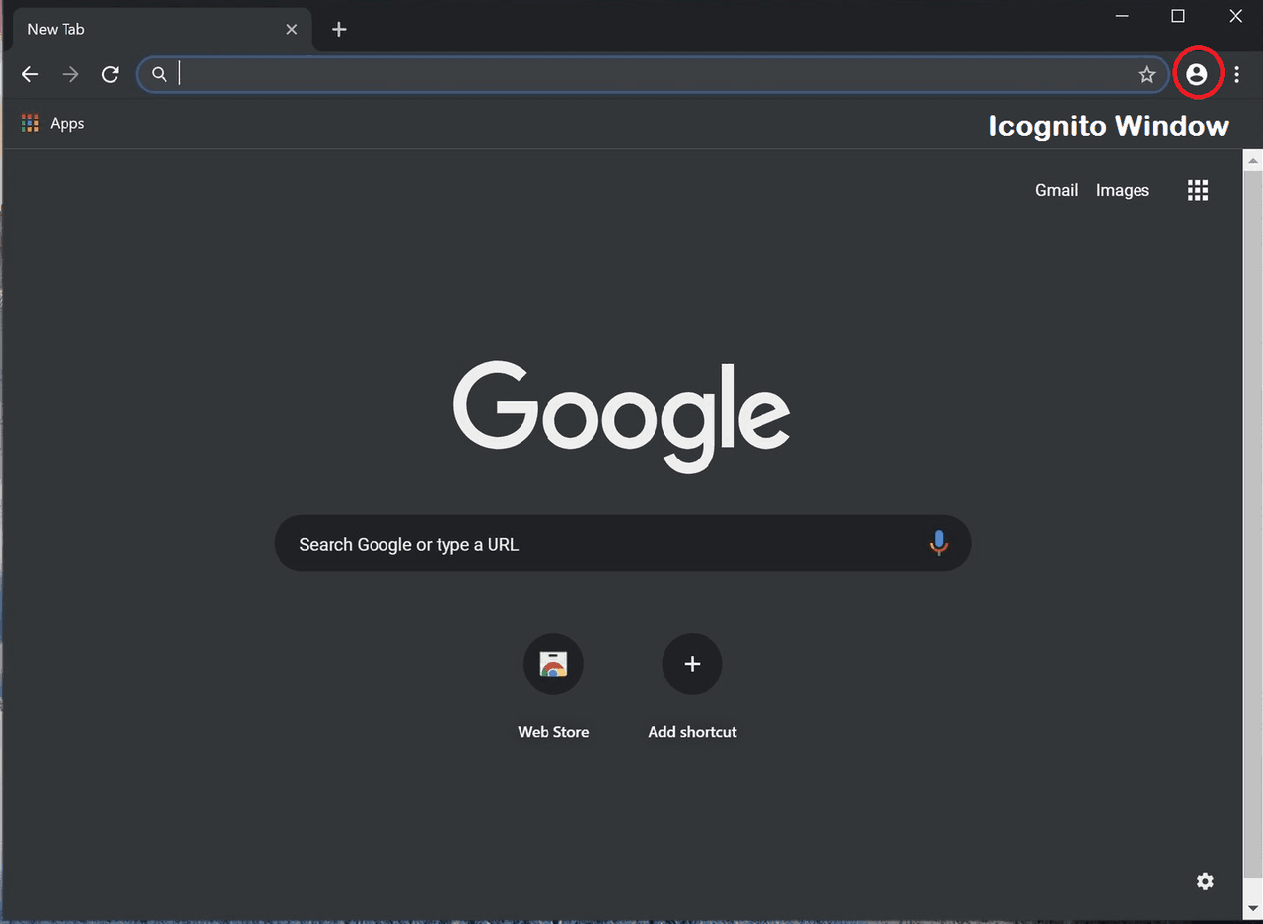Select the New Tab tab
Viewport: 1263px width, 924px height.
click(162, 29)
